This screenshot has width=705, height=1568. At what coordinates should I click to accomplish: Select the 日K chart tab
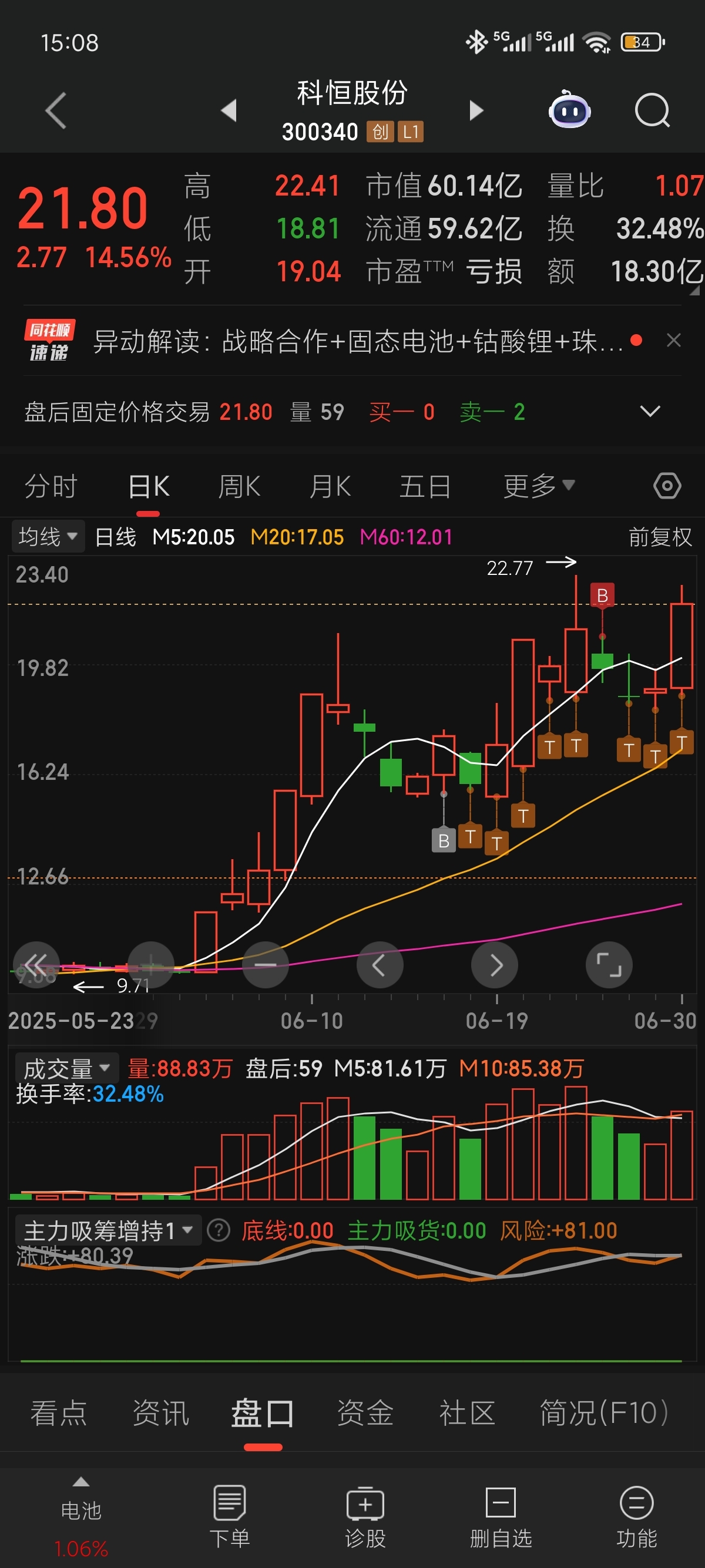tap(149, 486)
